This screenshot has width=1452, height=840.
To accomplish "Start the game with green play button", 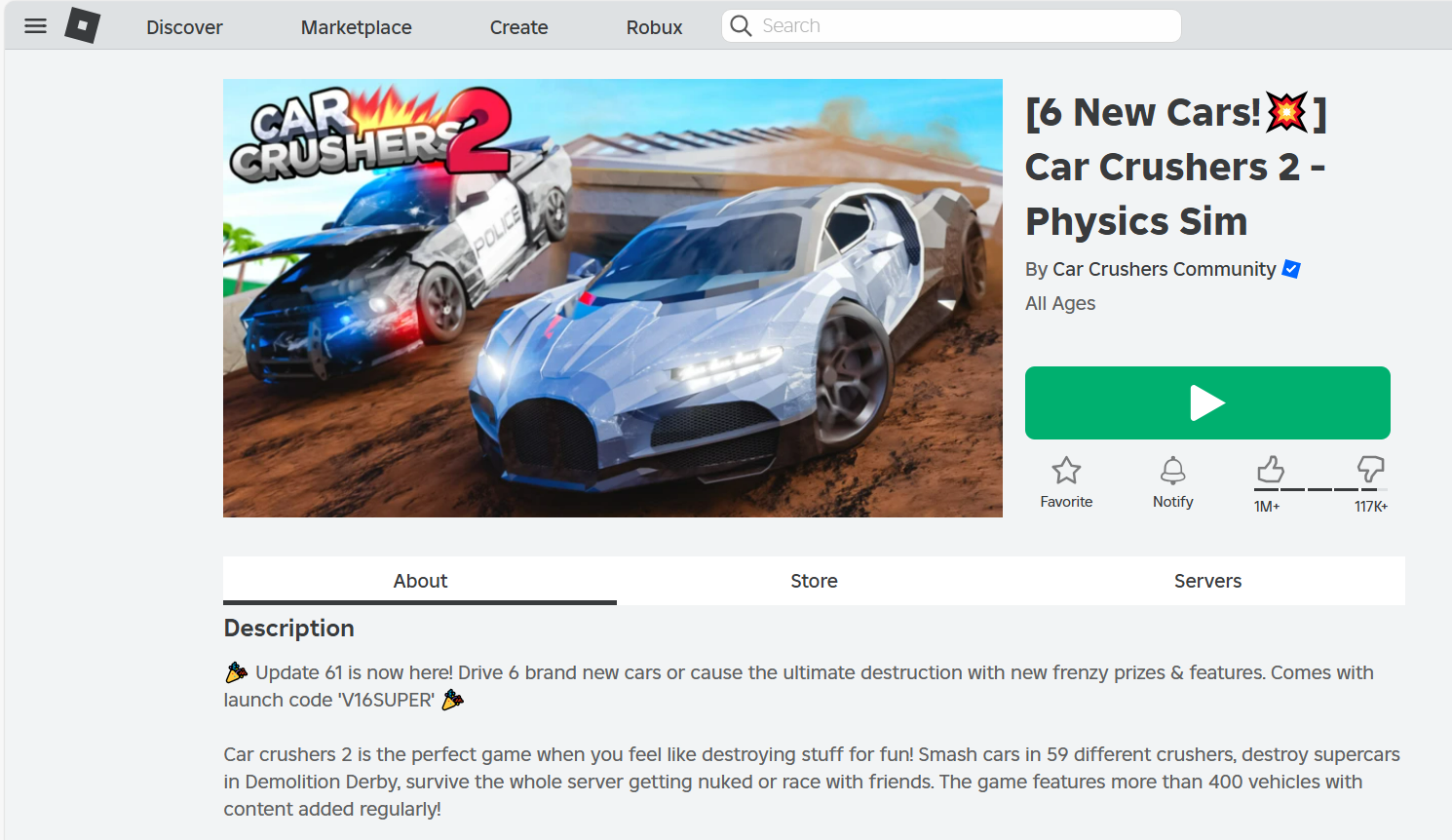I will click(1207, 402).
